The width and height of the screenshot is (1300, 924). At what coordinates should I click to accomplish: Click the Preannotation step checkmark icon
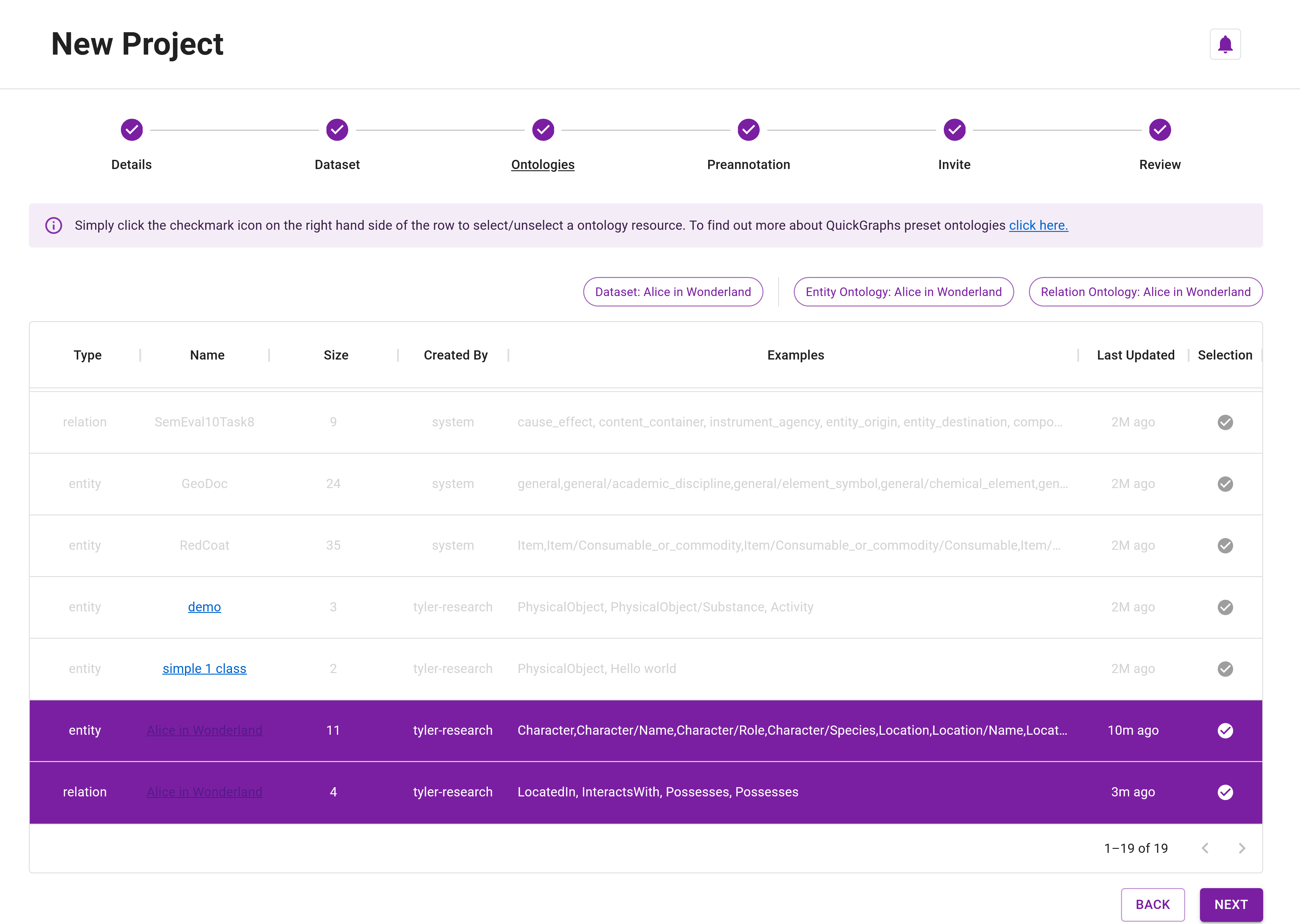pos(748,130)
